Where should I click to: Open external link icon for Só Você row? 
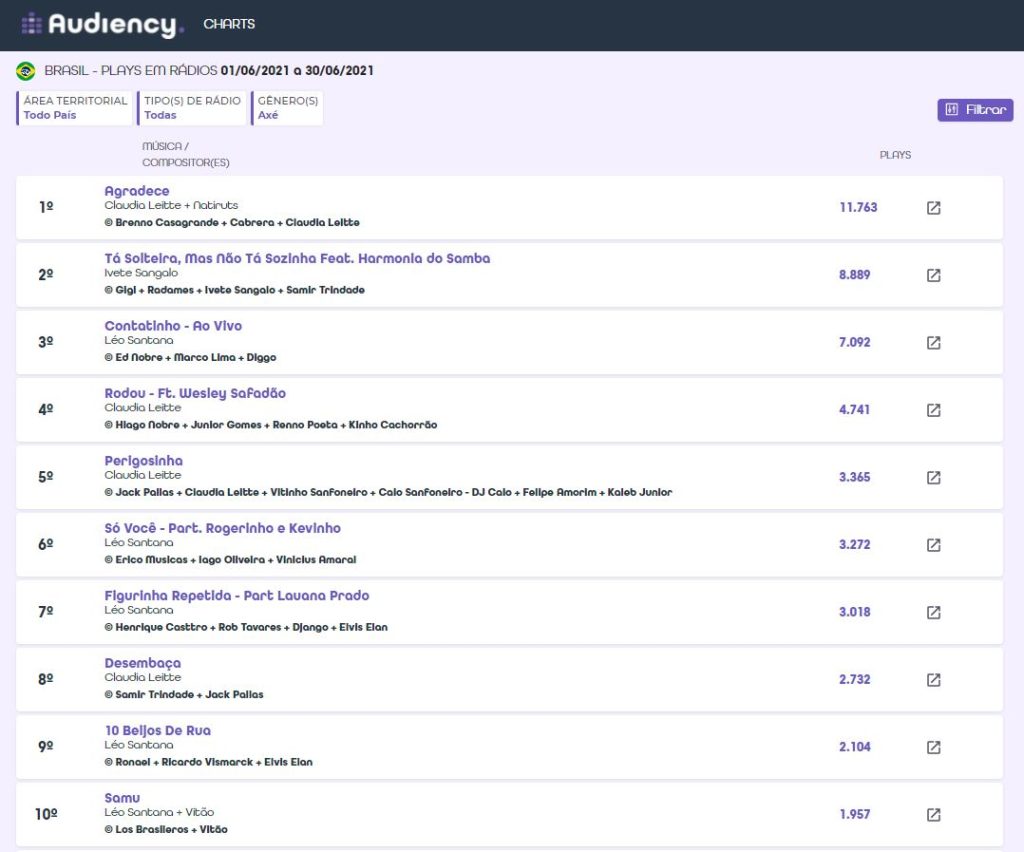pos(933,544)
